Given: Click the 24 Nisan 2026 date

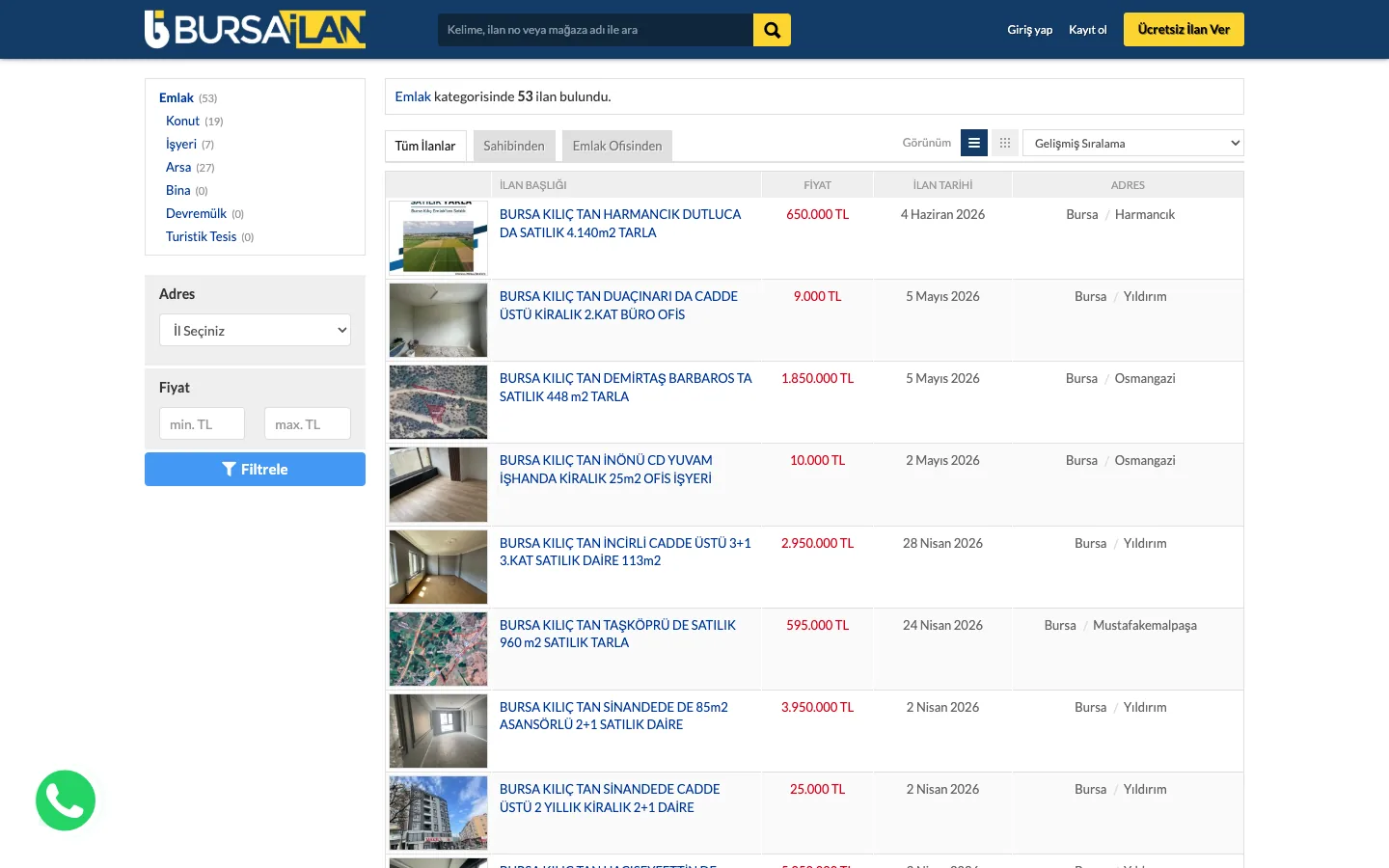Looking at the screenshot, I should (x=942, y=625).
